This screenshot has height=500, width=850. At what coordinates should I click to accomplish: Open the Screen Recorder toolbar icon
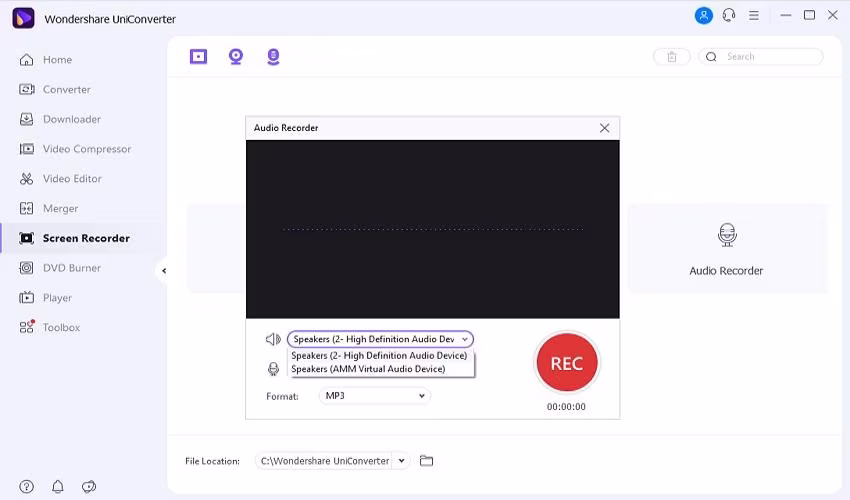(x=198, y=56)
